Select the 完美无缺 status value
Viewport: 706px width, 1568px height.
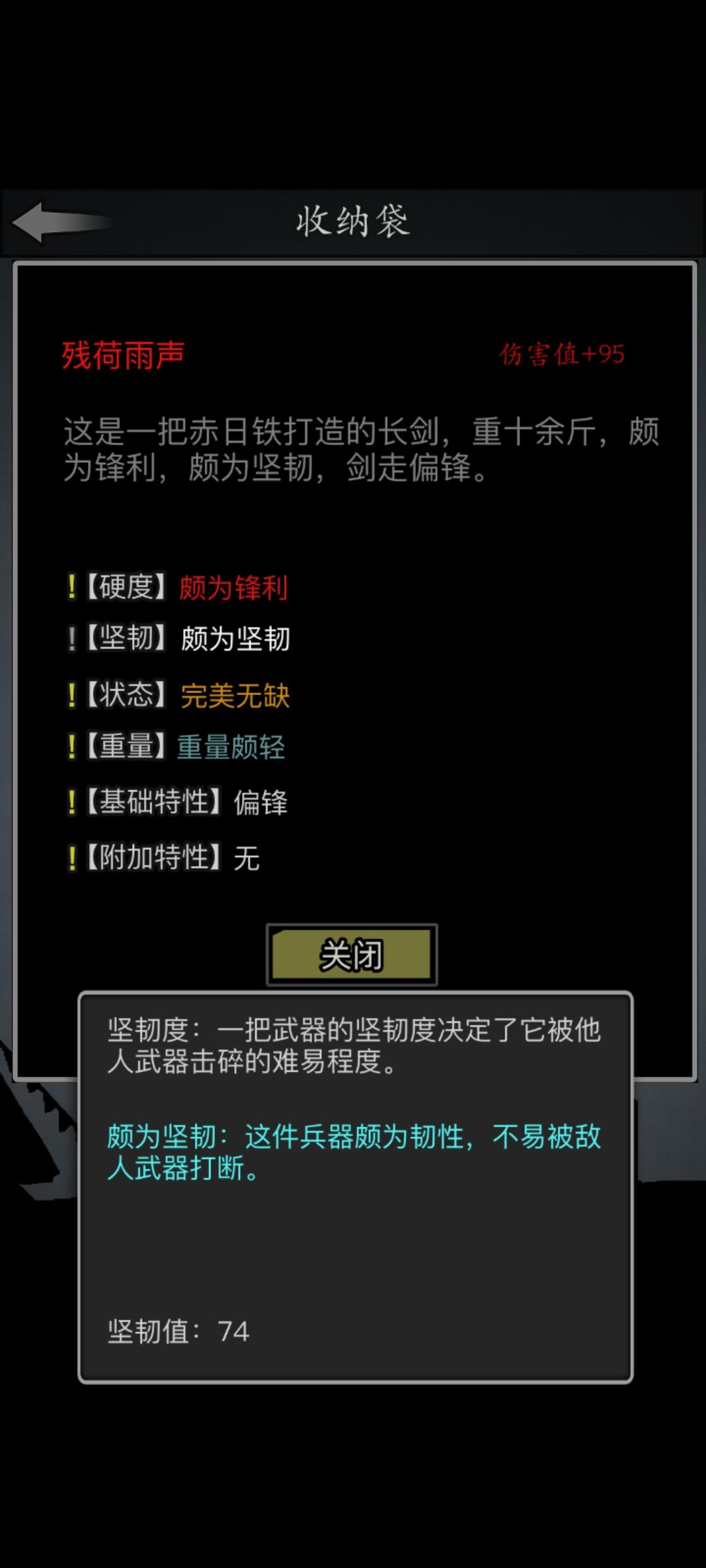pyautogui.click(x=235, y=695)
